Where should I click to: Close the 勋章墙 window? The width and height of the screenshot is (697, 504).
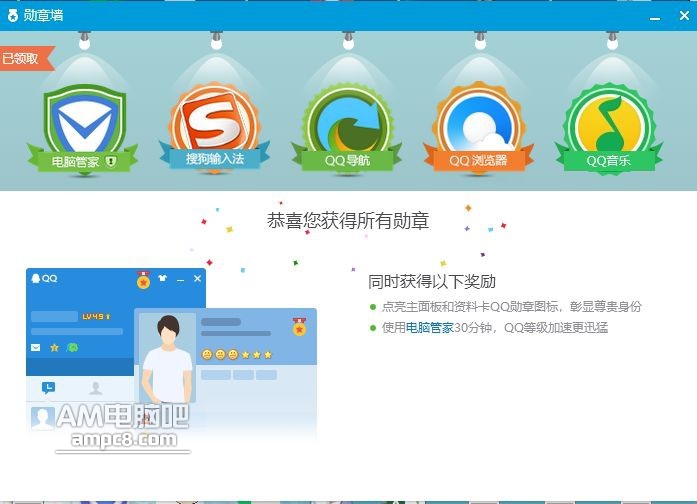coord(684,16)
